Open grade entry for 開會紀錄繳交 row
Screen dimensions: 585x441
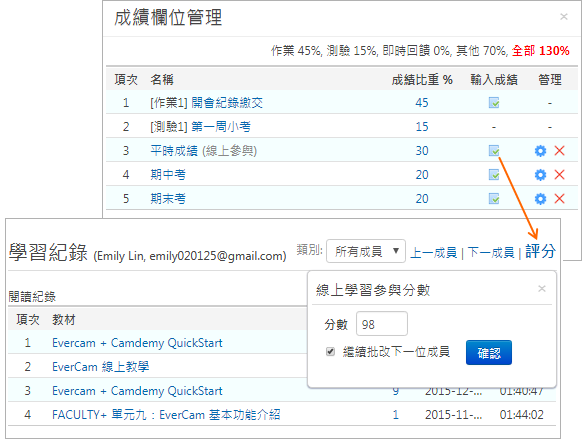[x=494, y=103]
